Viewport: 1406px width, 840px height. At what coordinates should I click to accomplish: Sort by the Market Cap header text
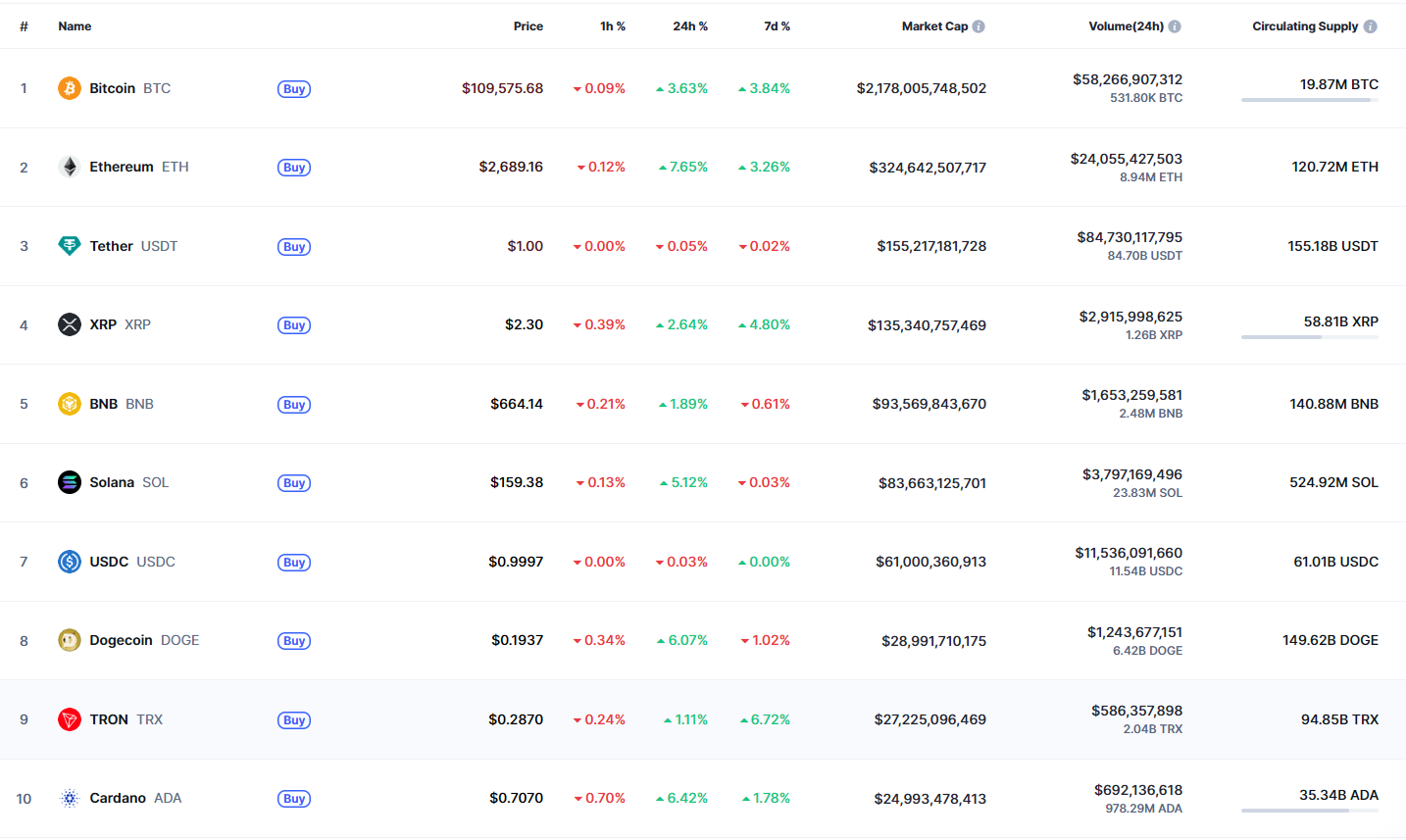point(934,26)
